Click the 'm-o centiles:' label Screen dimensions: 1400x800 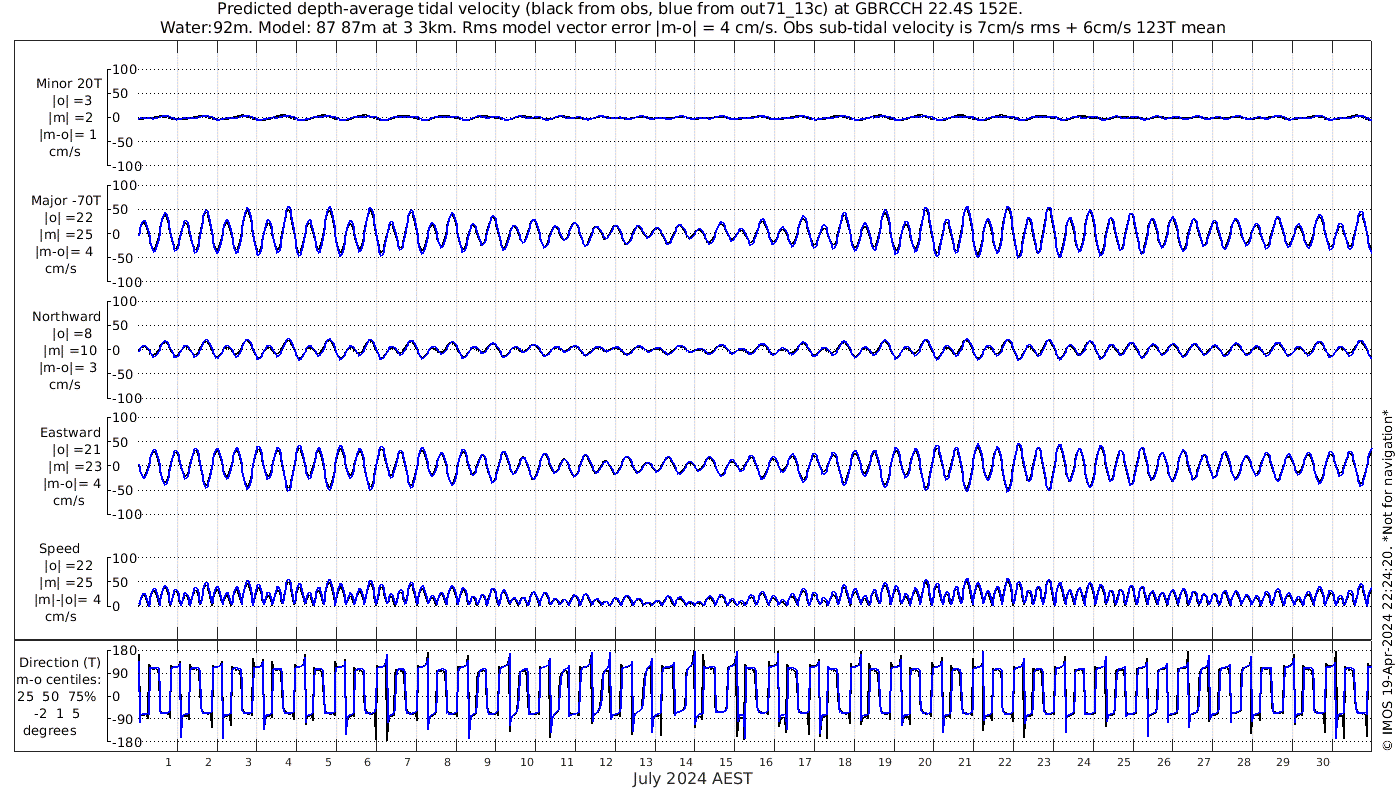[x=60, y=679]
